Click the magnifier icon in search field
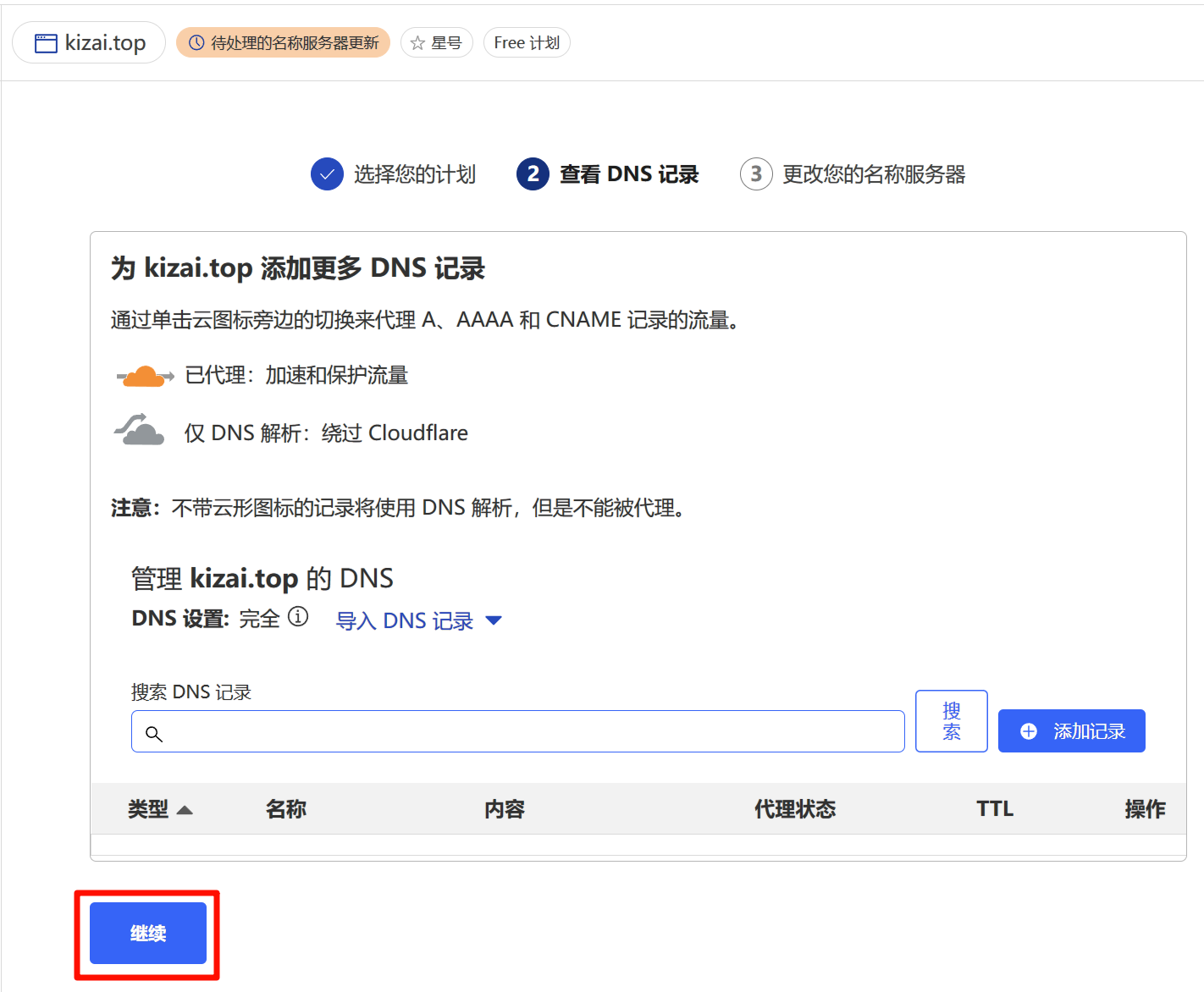This screenshot has height=992, width=1204. [154, 733]
